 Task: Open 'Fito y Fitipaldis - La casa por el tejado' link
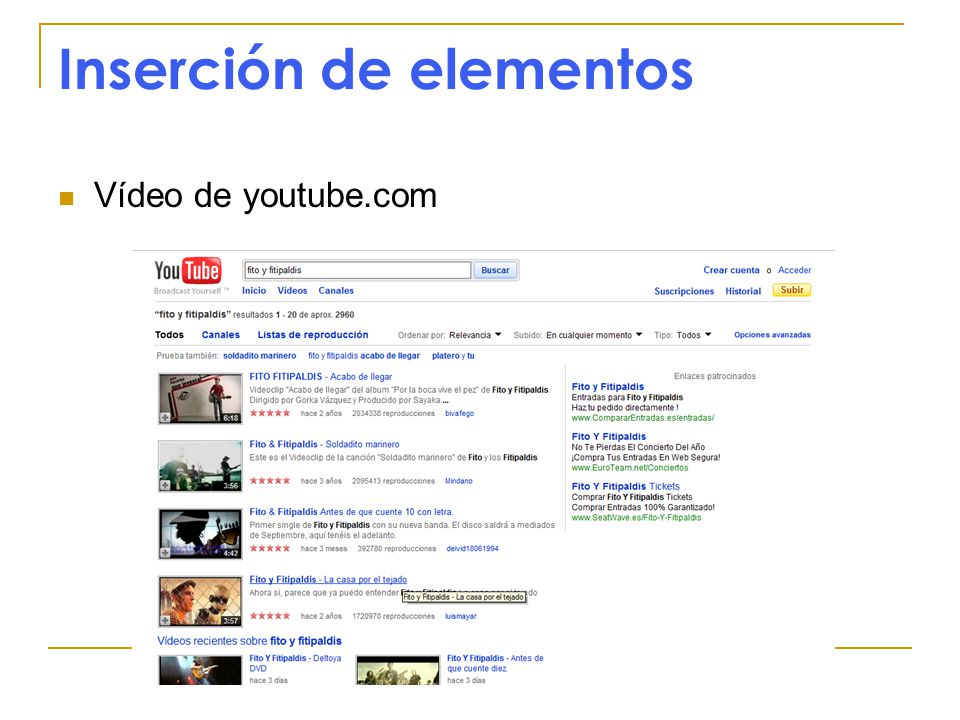tap(328, 580)
